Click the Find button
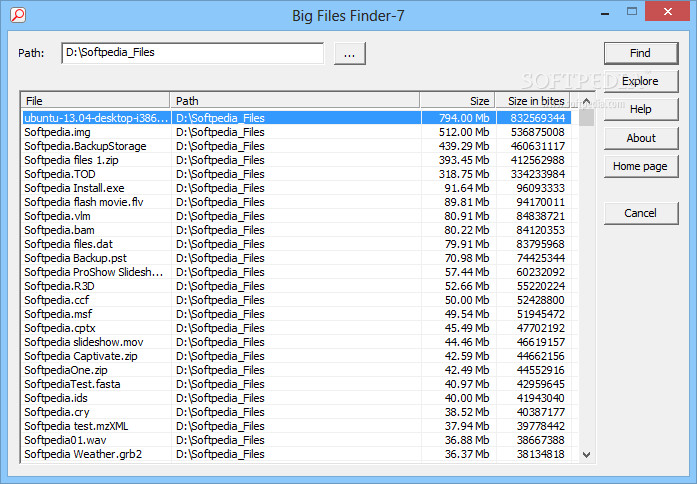 [641, 53]
